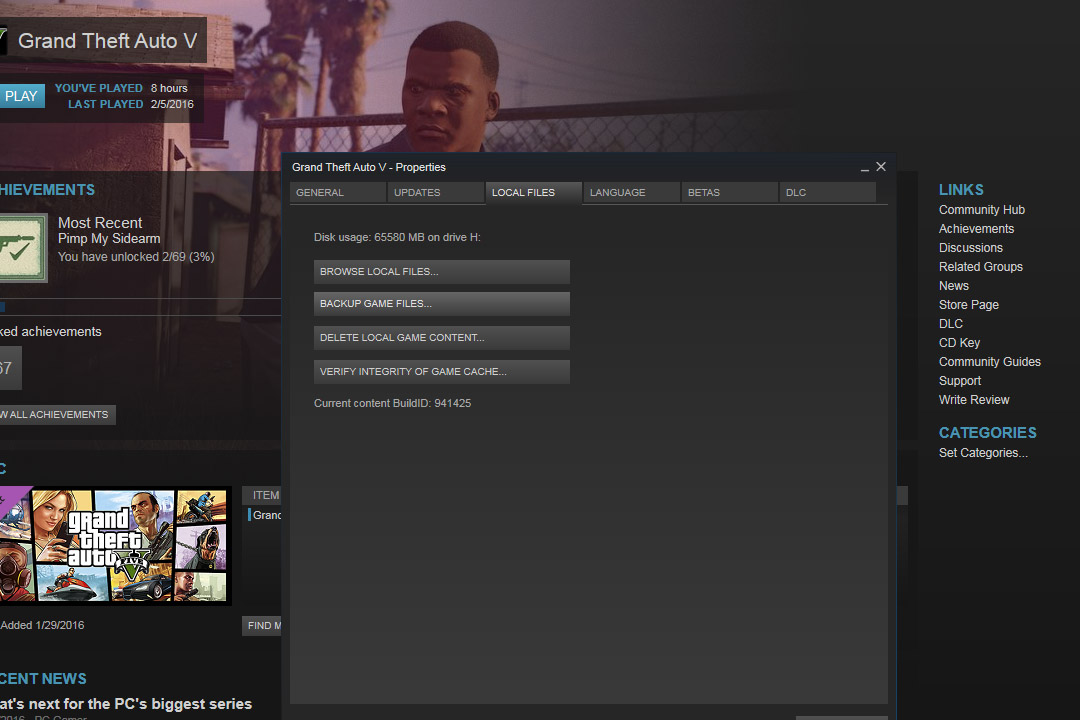Click the Added 1/29/2016 date text
This screenshot has width=1080, height=720.
(x=42, y=625)
